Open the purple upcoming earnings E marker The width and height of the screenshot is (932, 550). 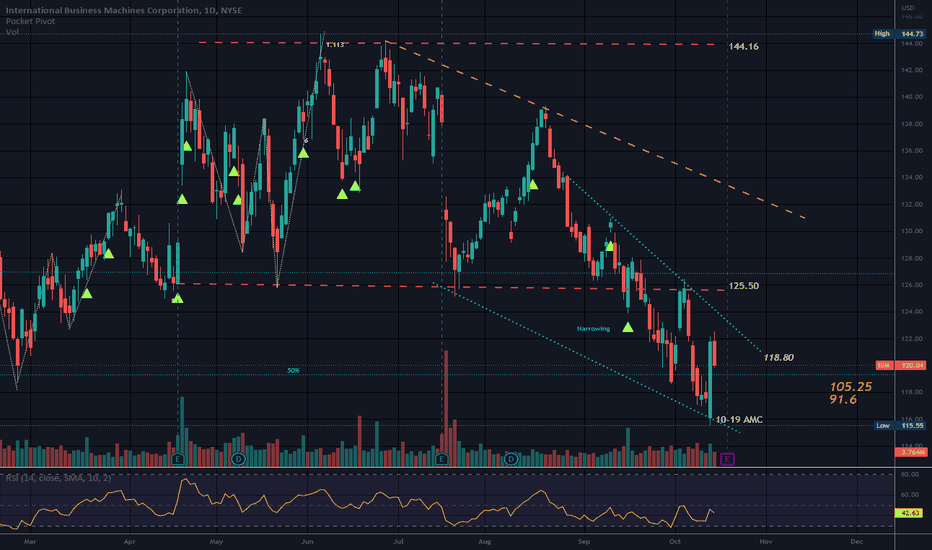pos(727,459)
